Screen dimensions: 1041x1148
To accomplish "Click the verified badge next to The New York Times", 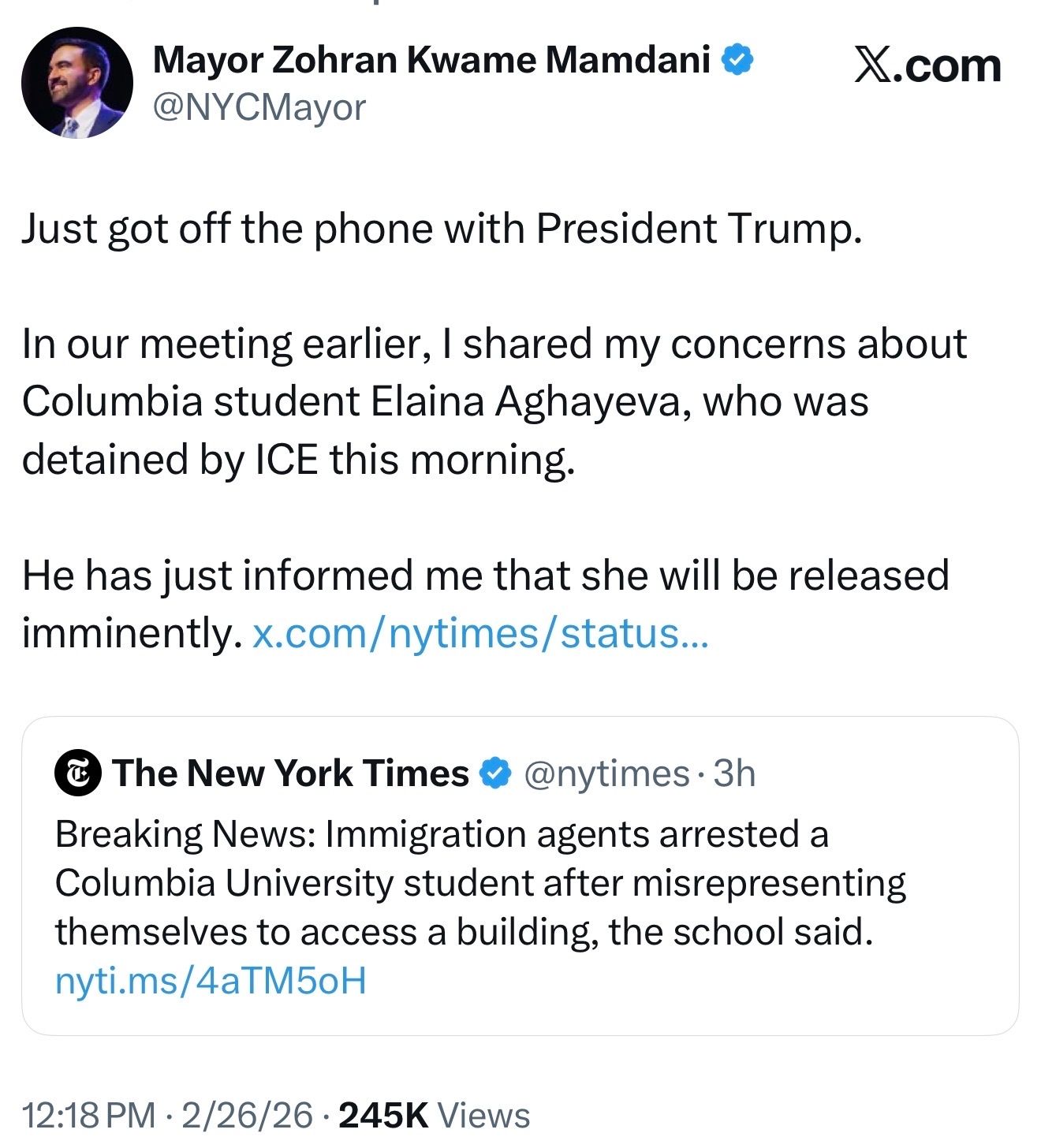I will click(x=495, y=773).
